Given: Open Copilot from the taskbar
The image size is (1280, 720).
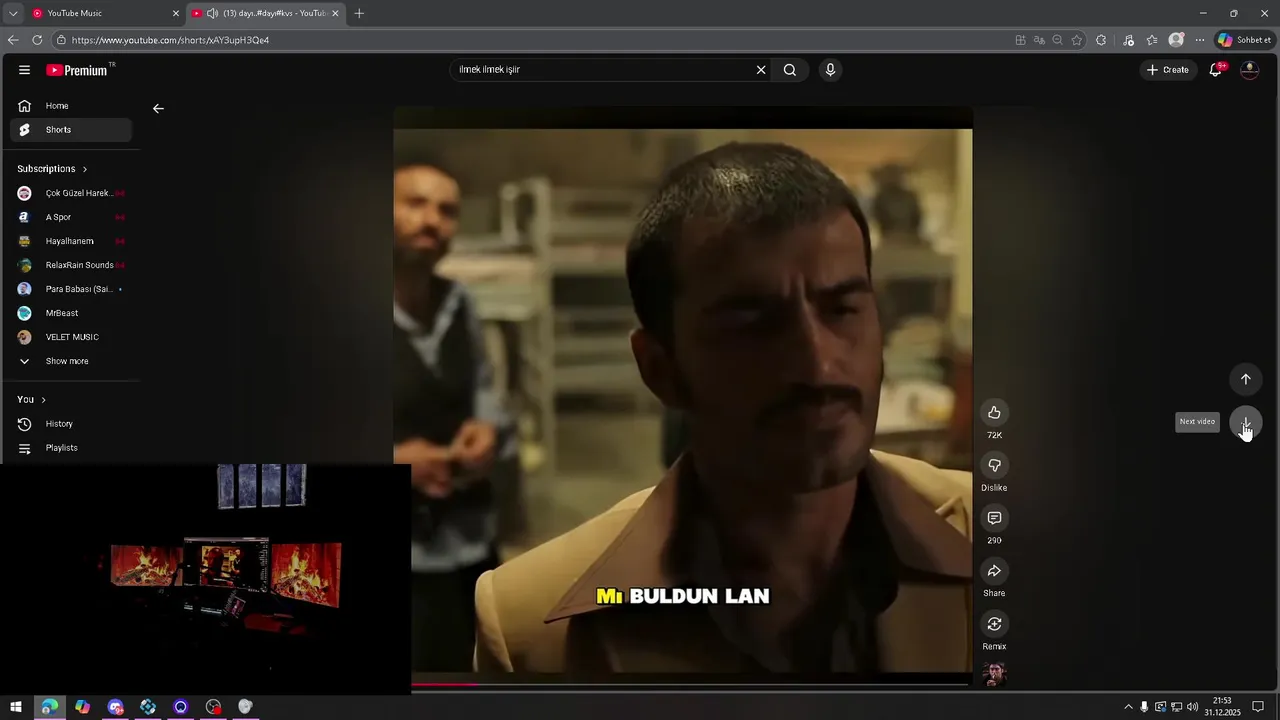Looking at the screenshot, I should [x=82, y=707].
